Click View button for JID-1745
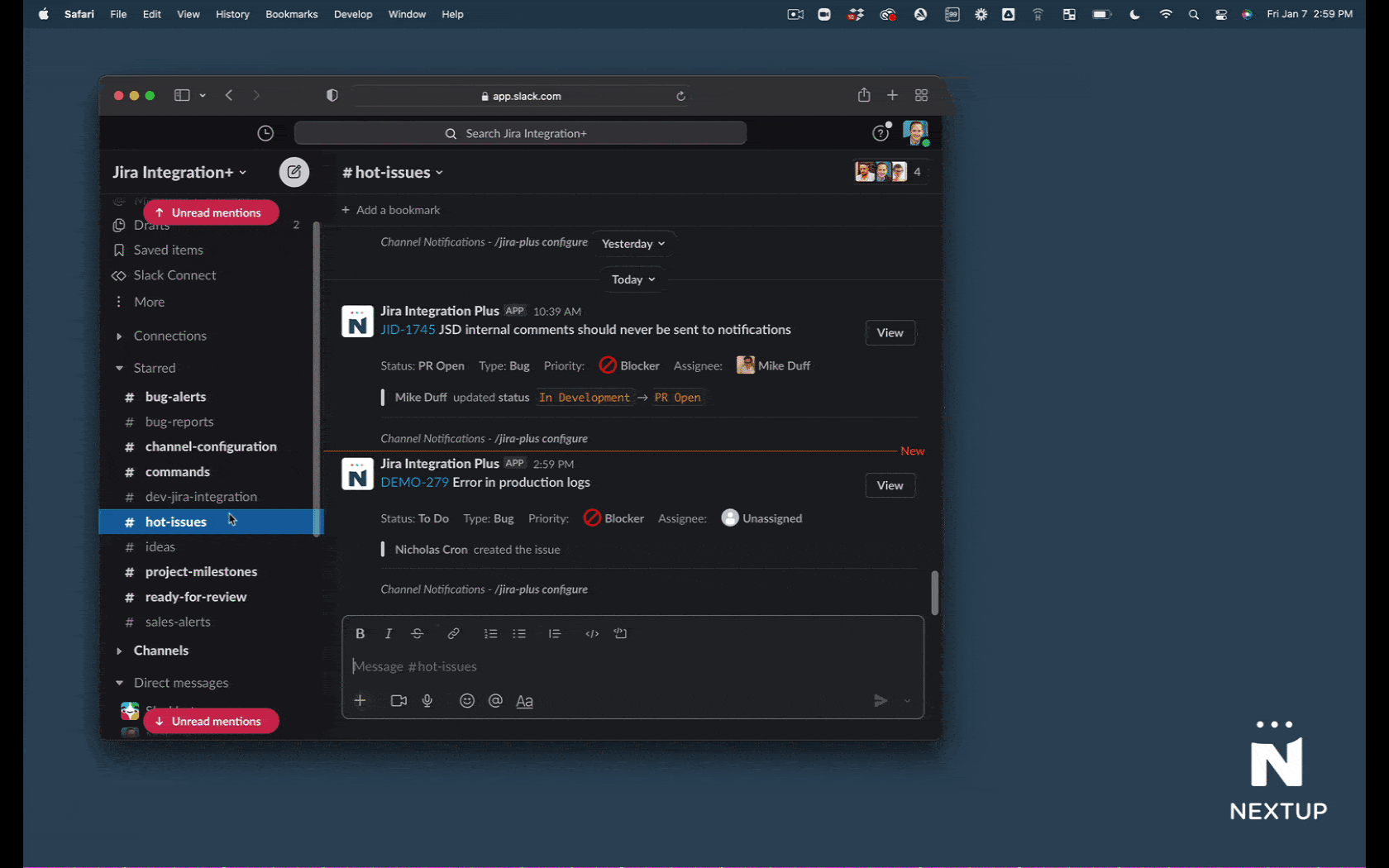 click(890, 332)
